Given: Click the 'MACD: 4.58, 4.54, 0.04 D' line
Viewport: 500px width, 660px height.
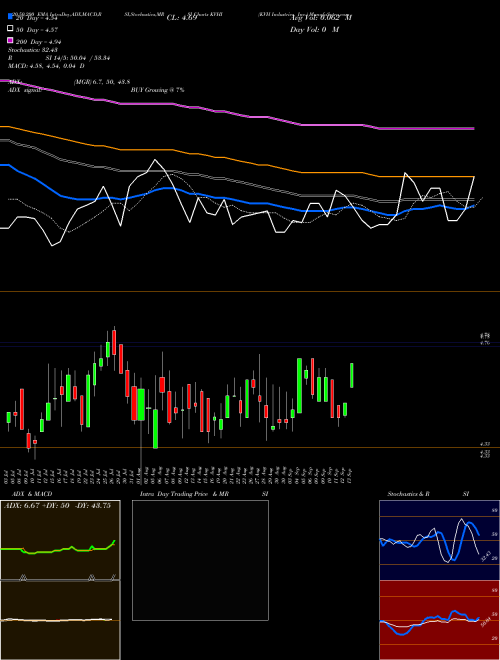Looking at the screenshot, I should 46,66.
